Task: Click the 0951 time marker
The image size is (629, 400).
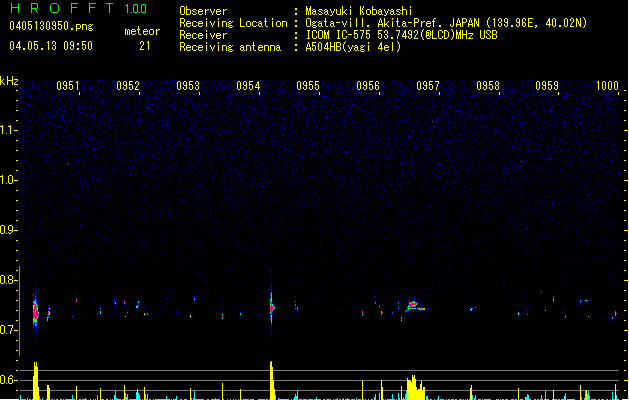Action: (68, 86)
